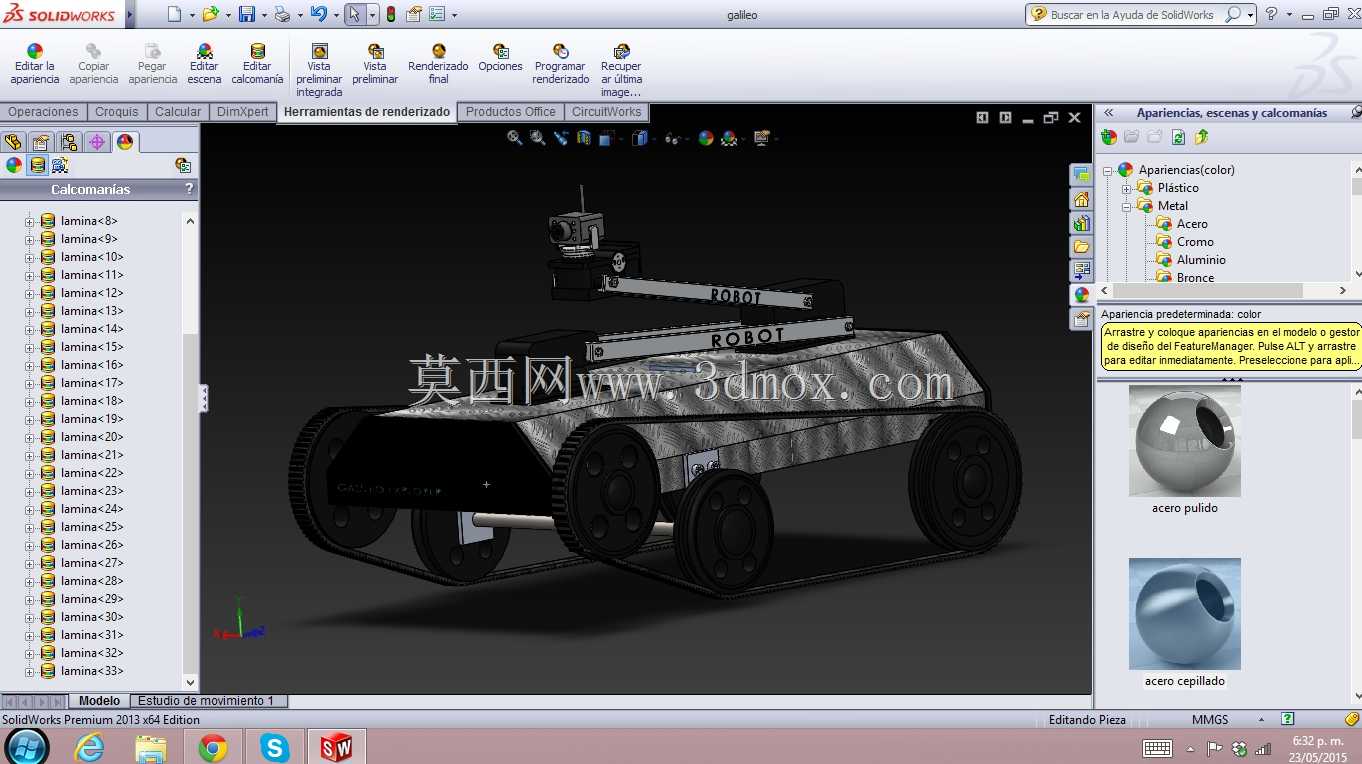Open the FeatureManager design tree tab
The image size is (1362, 764).
tap(13, 142)
